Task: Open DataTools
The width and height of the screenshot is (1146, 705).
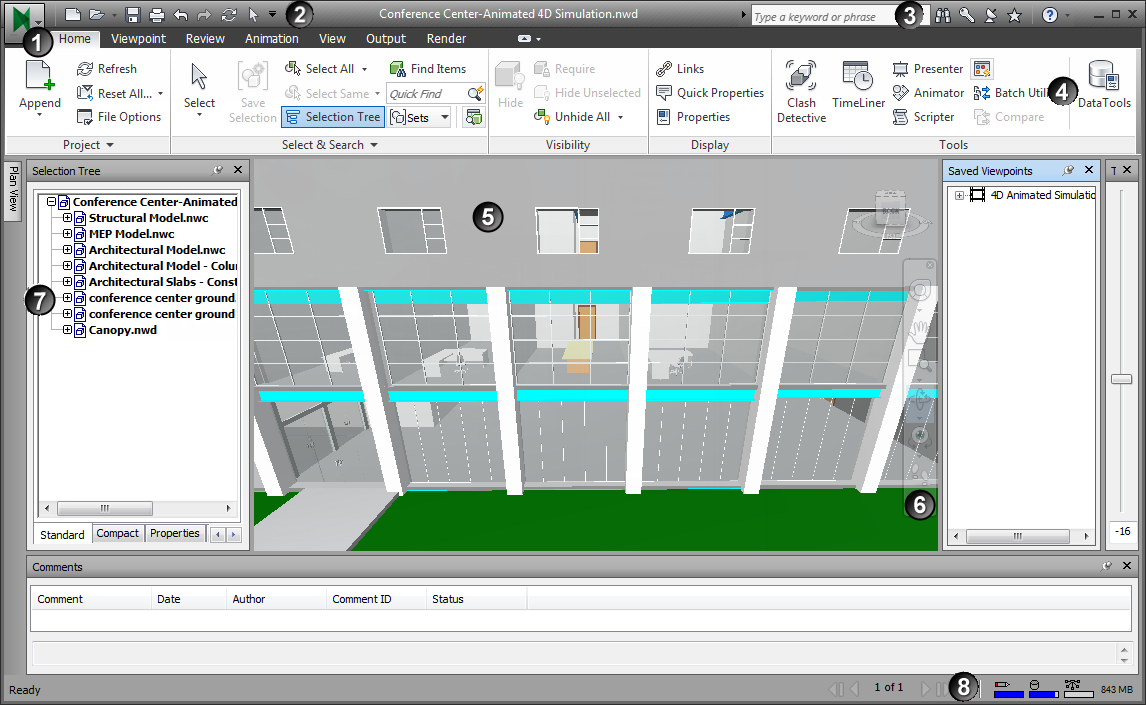Action: tap(1104, 85)
